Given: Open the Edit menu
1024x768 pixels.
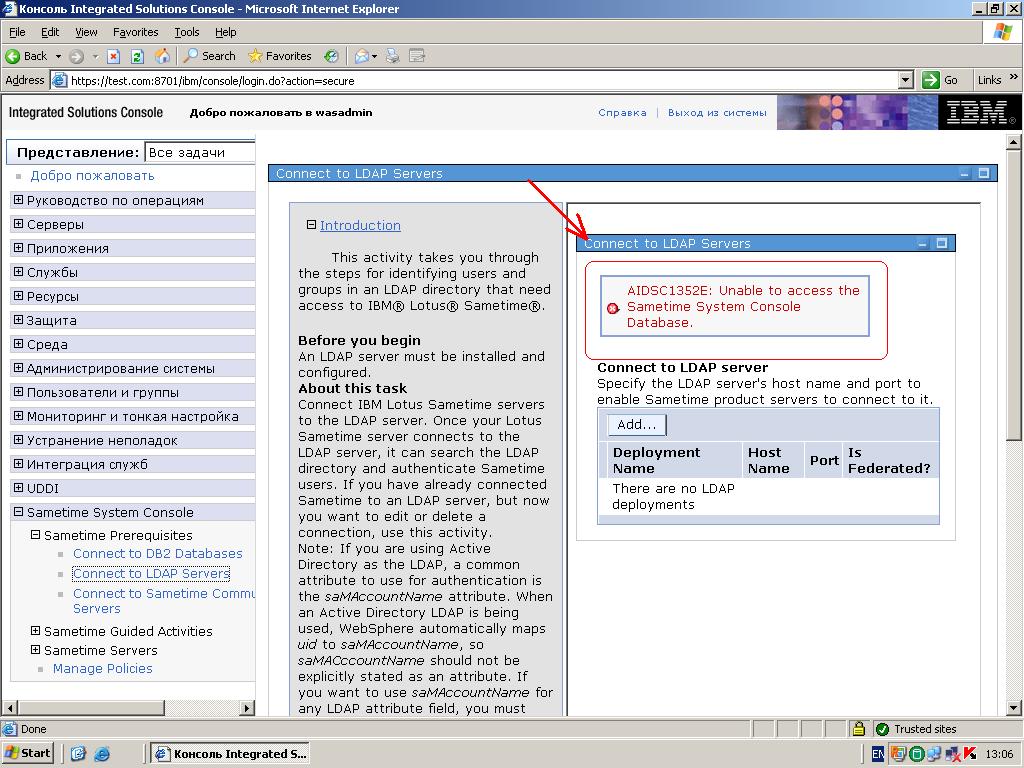Looking at the screenshot, I should point(50,32).
